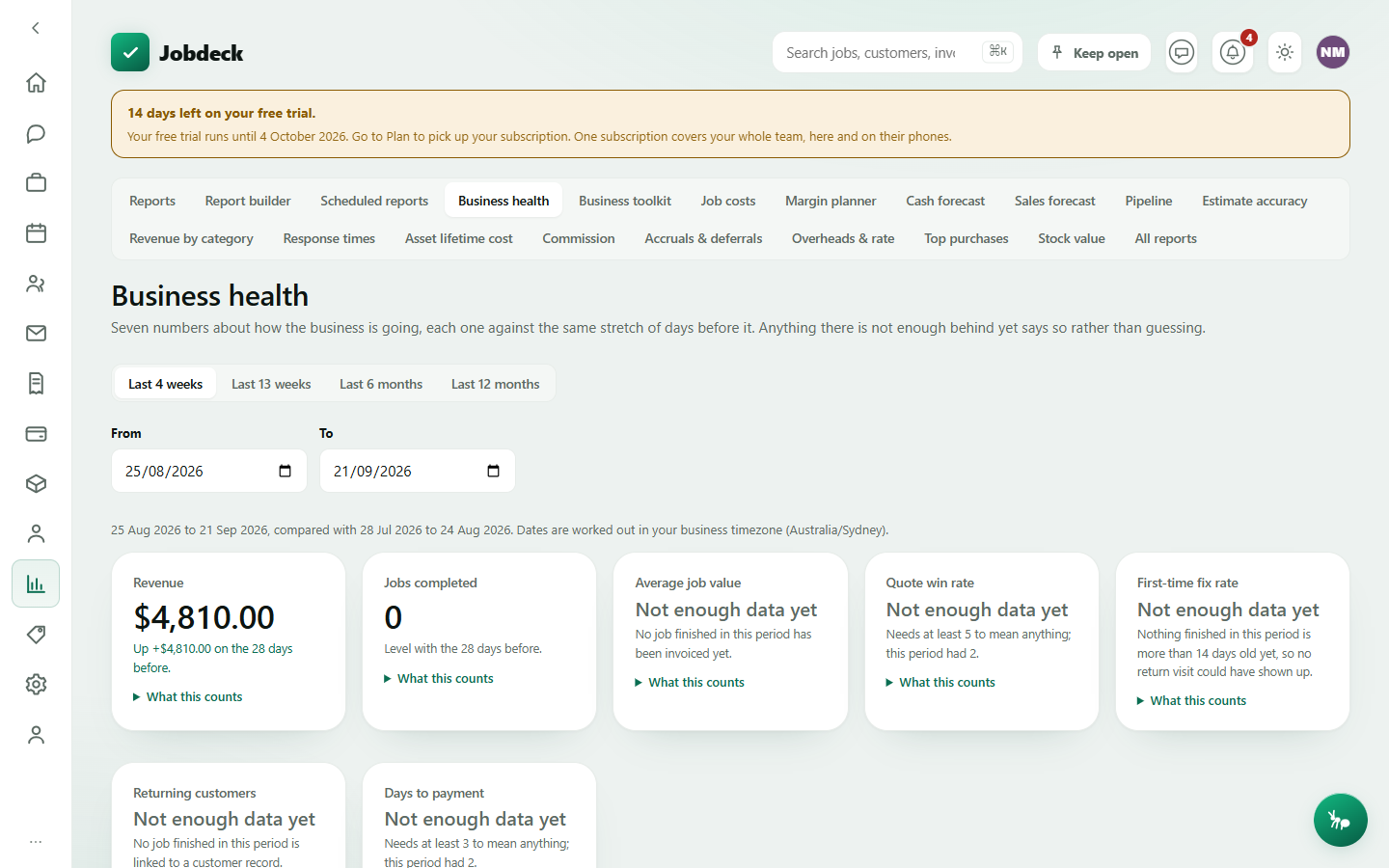Select the Last 13 weeks period
This screenshot has width=1389, height=868.
coord(271,384)
